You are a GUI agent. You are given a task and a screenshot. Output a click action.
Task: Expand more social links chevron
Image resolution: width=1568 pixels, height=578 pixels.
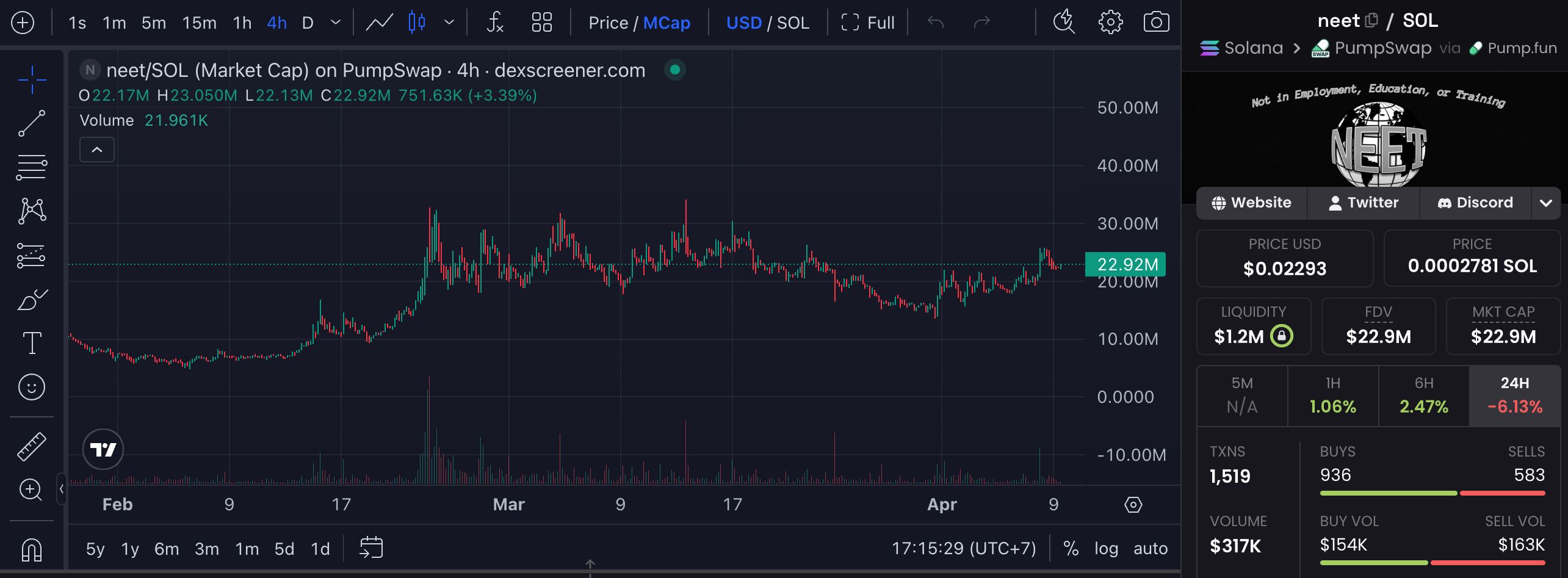coord(1545,203)
